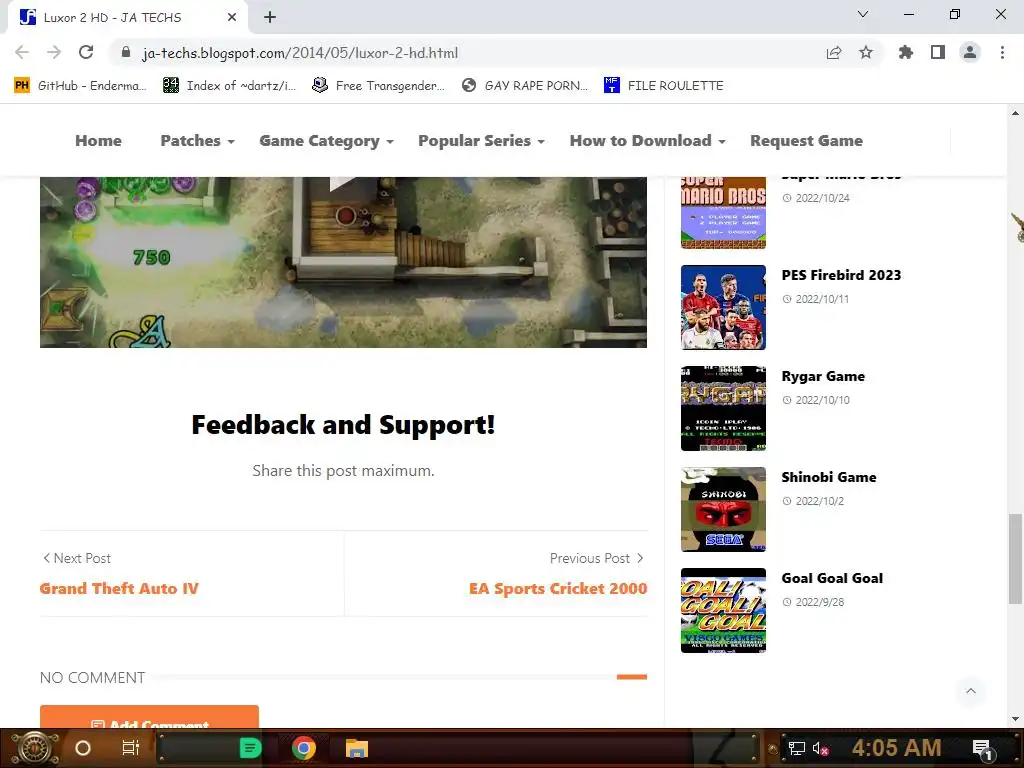Screen dimensions: 1024x768
Task: Open the Shinobi Game thumbnail
Action: [x=723, y=509]
